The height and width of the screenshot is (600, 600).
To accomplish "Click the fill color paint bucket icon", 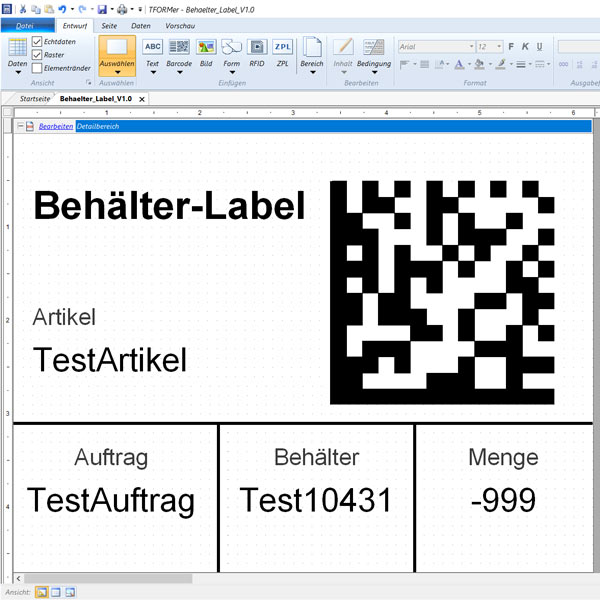I will [479, 64].
